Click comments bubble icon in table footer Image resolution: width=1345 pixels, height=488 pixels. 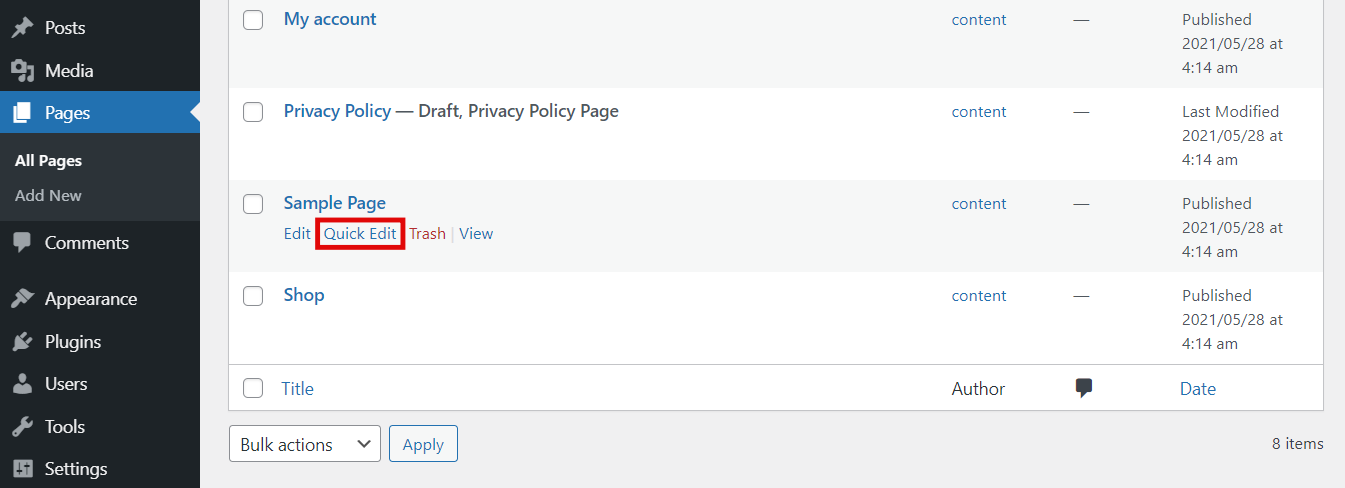click(x=1083, y=388)
